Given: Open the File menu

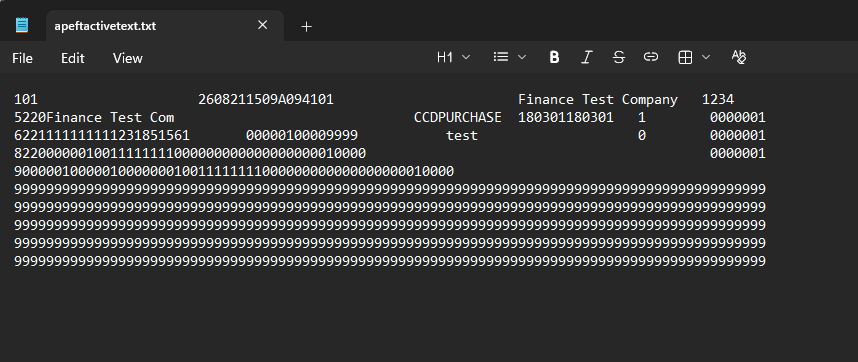Looking at the screenshot, I should click(x=22, y=58).
